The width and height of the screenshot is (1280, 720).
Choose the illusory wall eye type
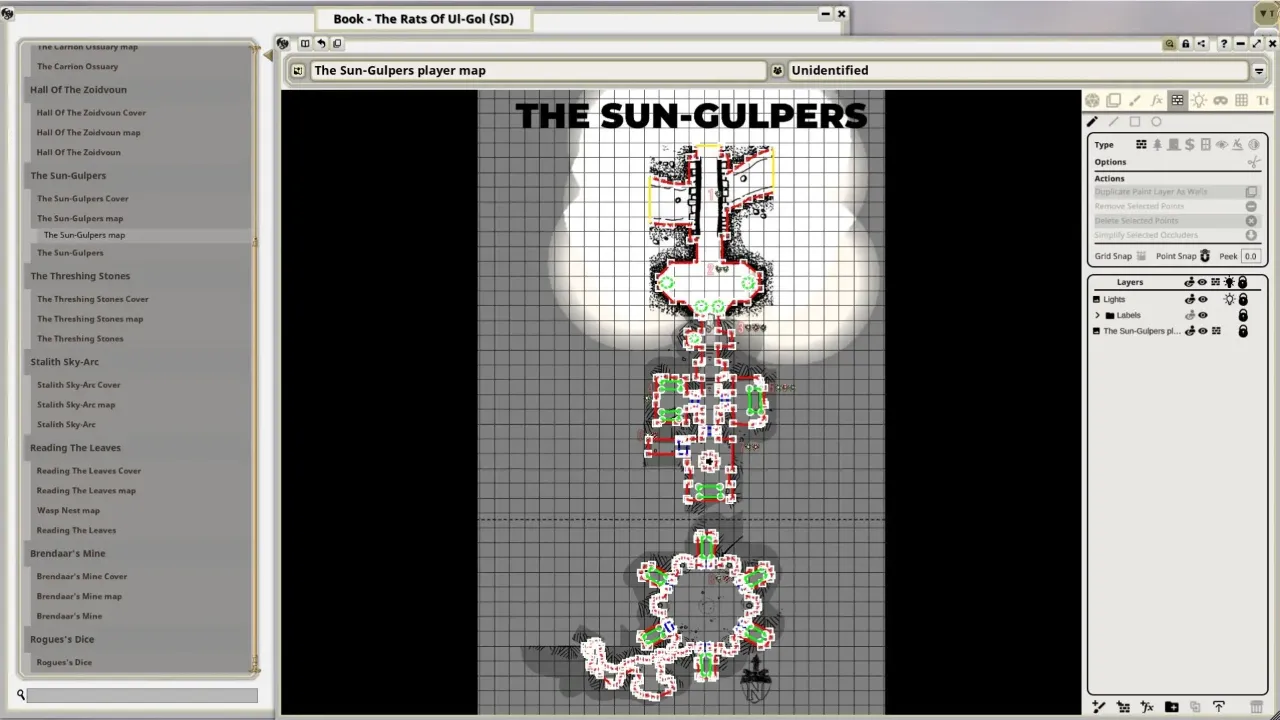[1222, 145]
